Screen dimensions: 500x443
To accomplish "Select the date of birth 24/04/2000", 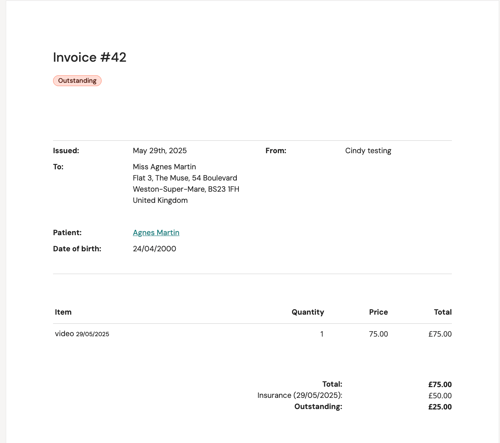I will coord(154,249).
